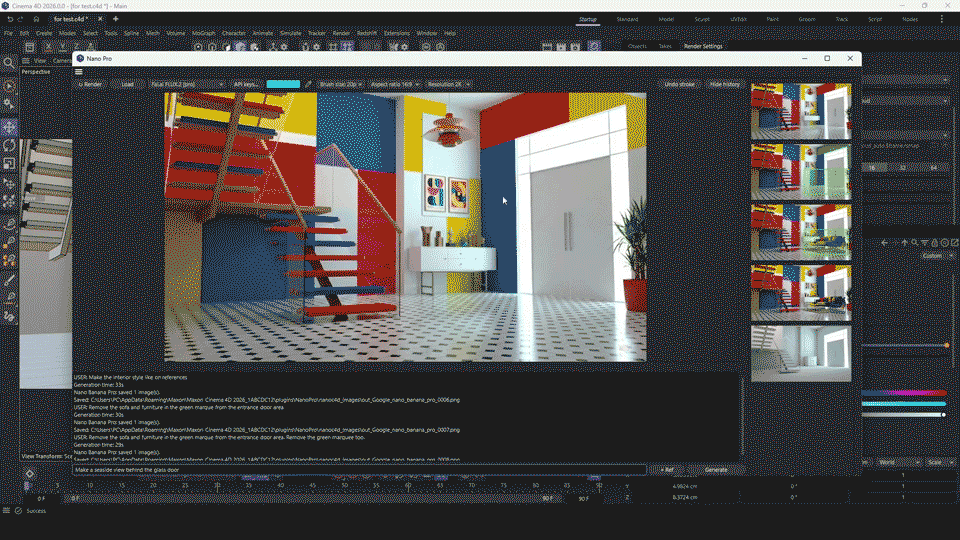Click the timeline ruler at frame 45

click(312, 486)
